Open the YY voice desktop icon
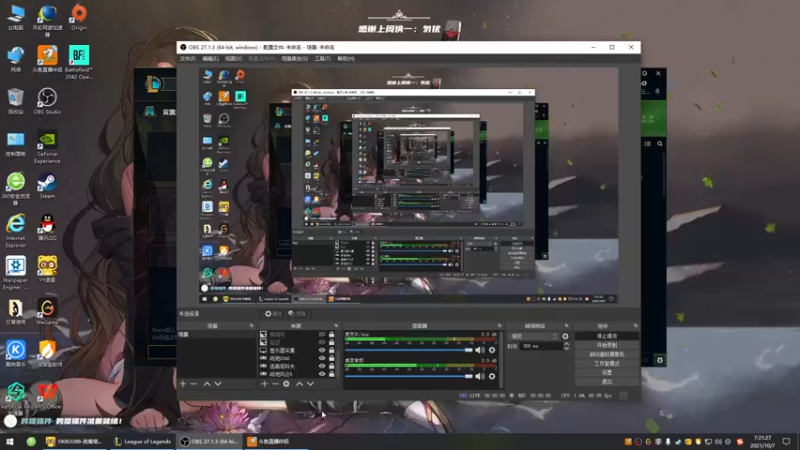This screenshot has width=800, height=450. coord(47,269)
